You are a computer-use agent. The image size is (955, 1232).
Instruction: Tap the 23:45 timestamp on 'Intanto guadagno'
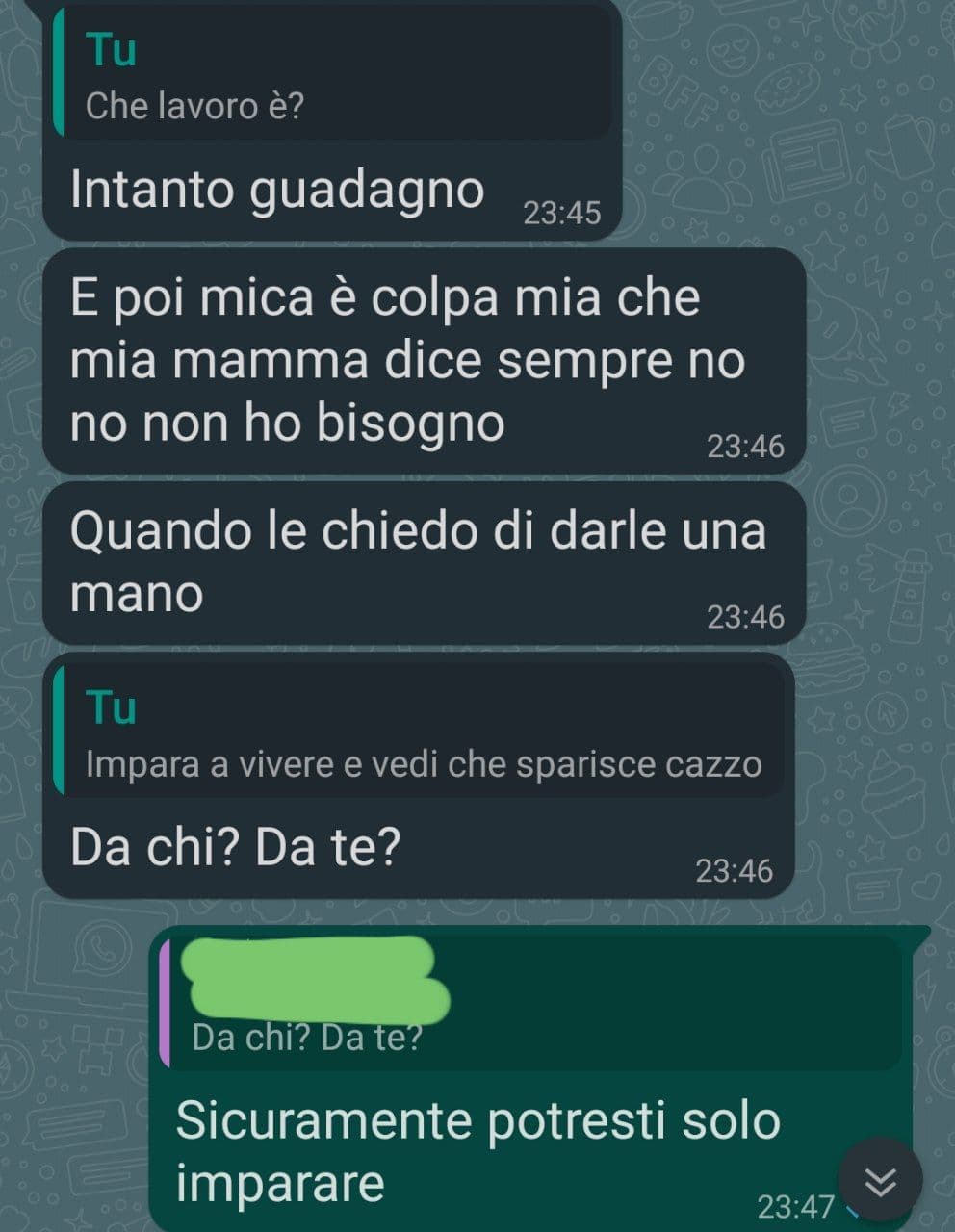tap(561, 213)
